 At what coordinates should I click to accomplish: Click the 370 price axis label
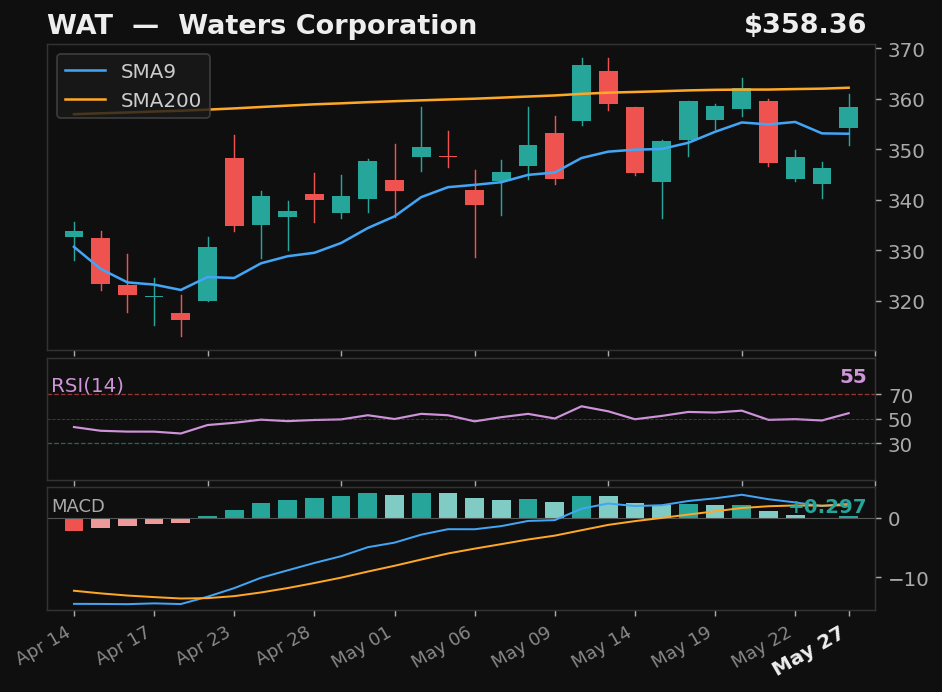click(907, 50)
